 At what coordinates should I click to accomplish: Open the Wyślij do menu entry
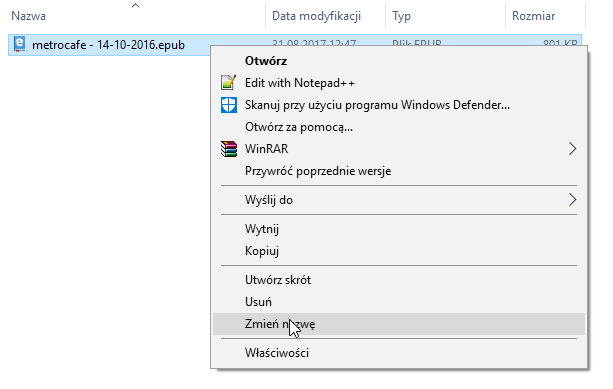399,200
